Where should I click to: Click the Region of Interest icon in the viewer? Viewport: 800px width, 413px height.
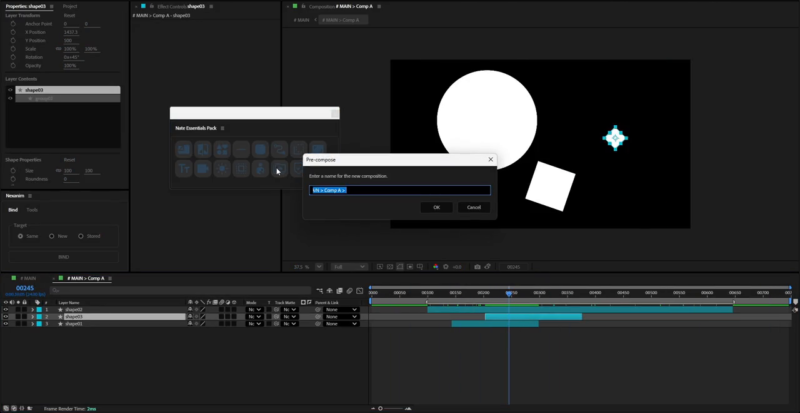[x=410, y=266]
